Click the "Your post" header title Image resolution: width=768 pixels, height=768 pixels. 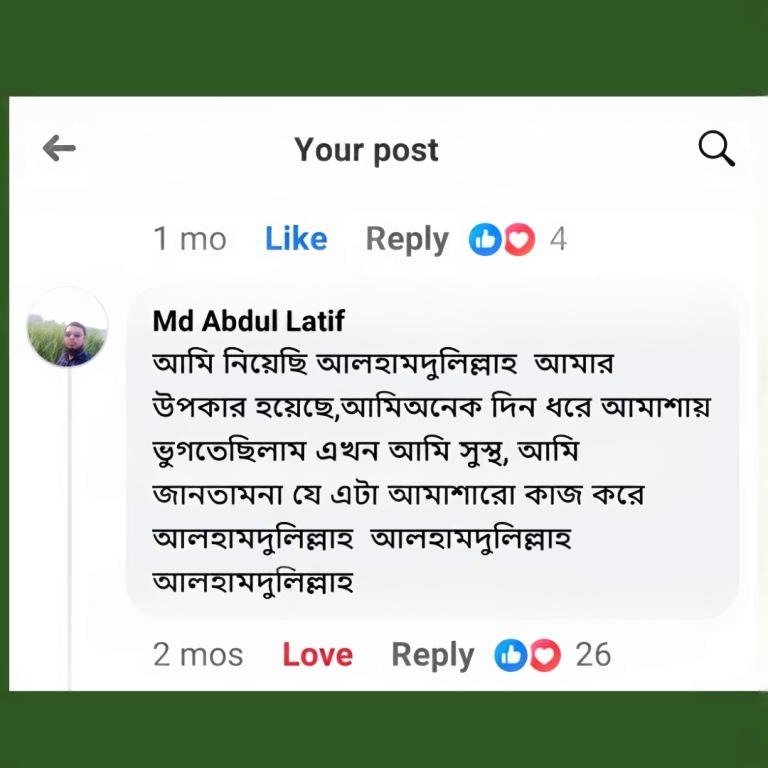tap(366, 150)
